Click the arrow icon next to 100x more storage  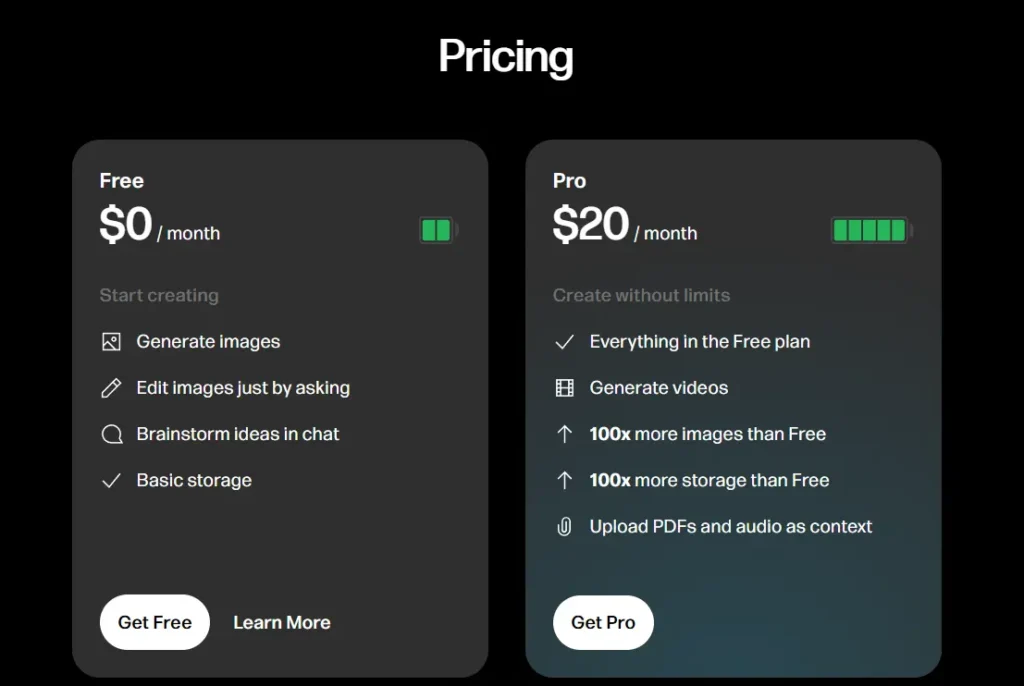(x=565, y=481)
